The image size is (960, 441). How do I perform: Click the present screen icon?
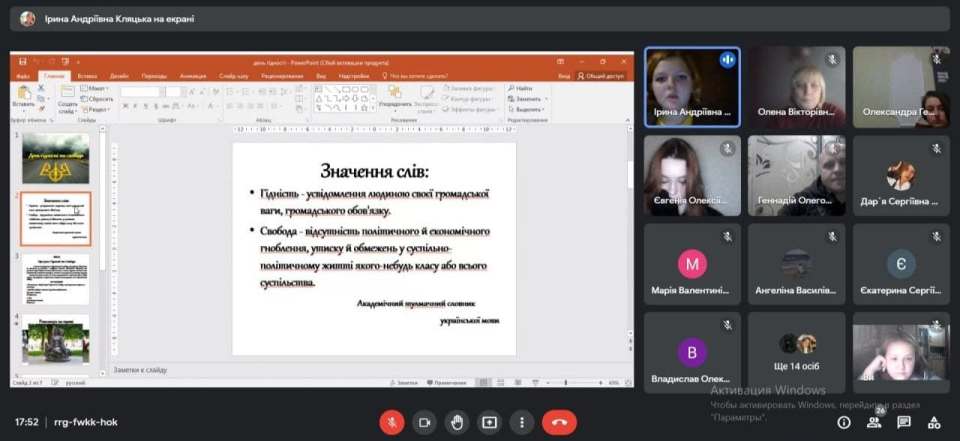[489, 422]
